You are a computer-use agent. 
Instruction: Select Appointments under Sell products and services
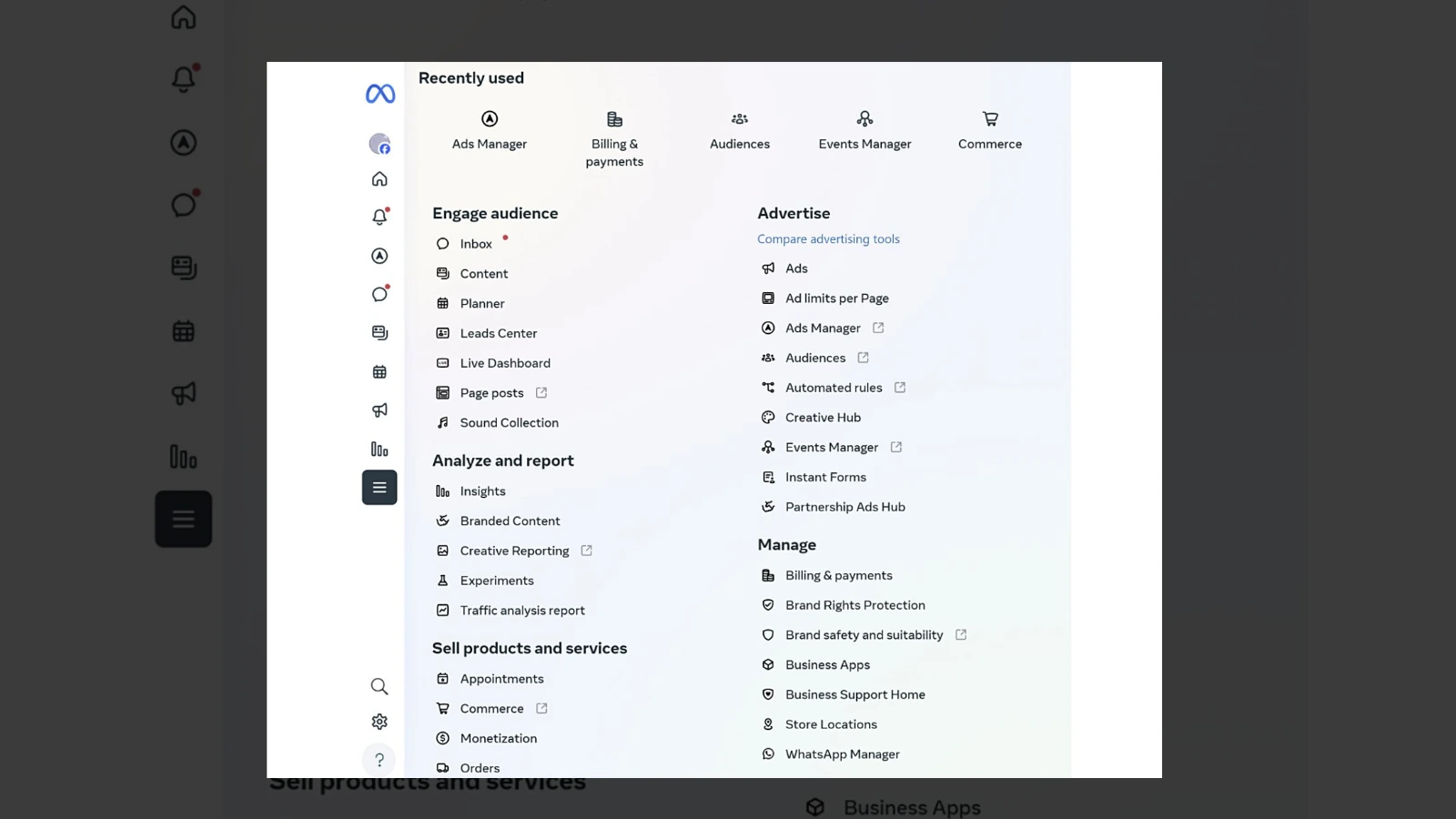click(501, 679)
